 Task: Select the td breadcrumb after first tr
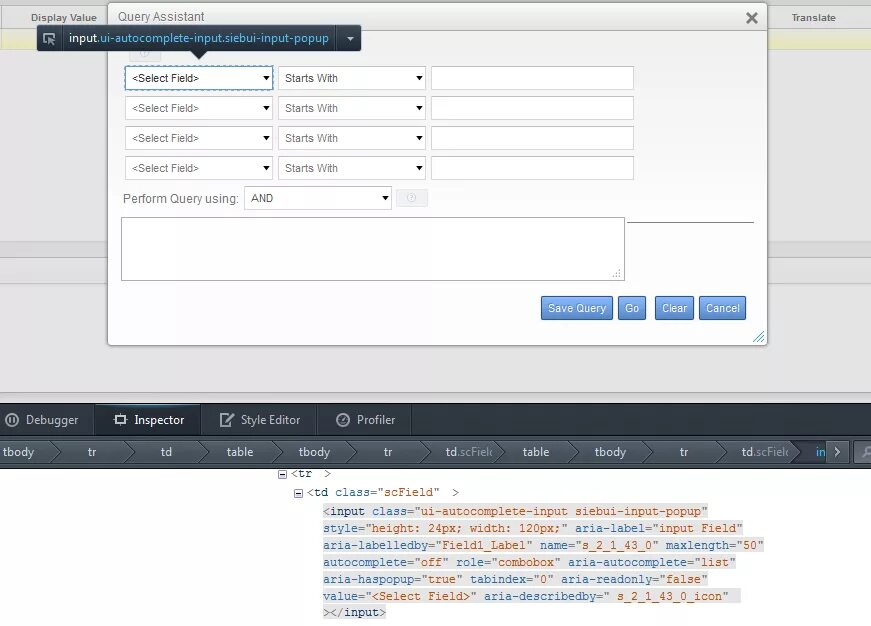tap(166, 452)
